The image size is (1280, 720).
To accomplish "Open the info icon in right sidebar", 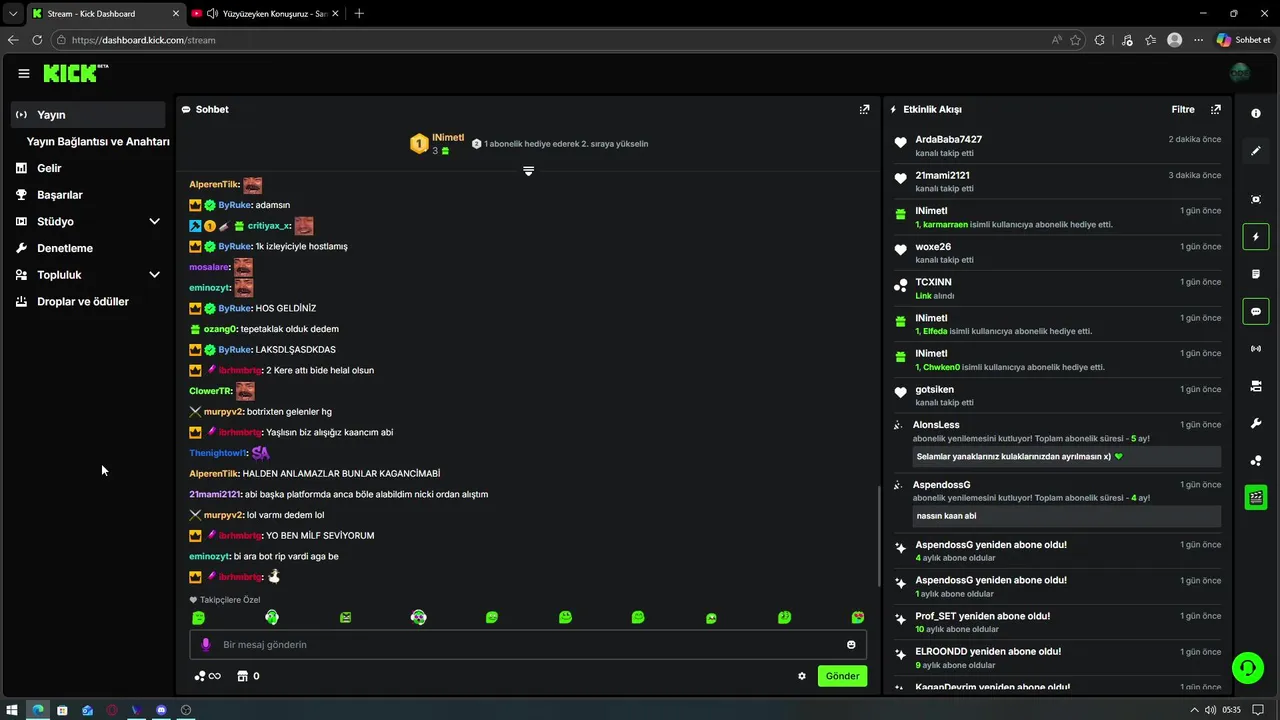I will (x=1256, y=114).
